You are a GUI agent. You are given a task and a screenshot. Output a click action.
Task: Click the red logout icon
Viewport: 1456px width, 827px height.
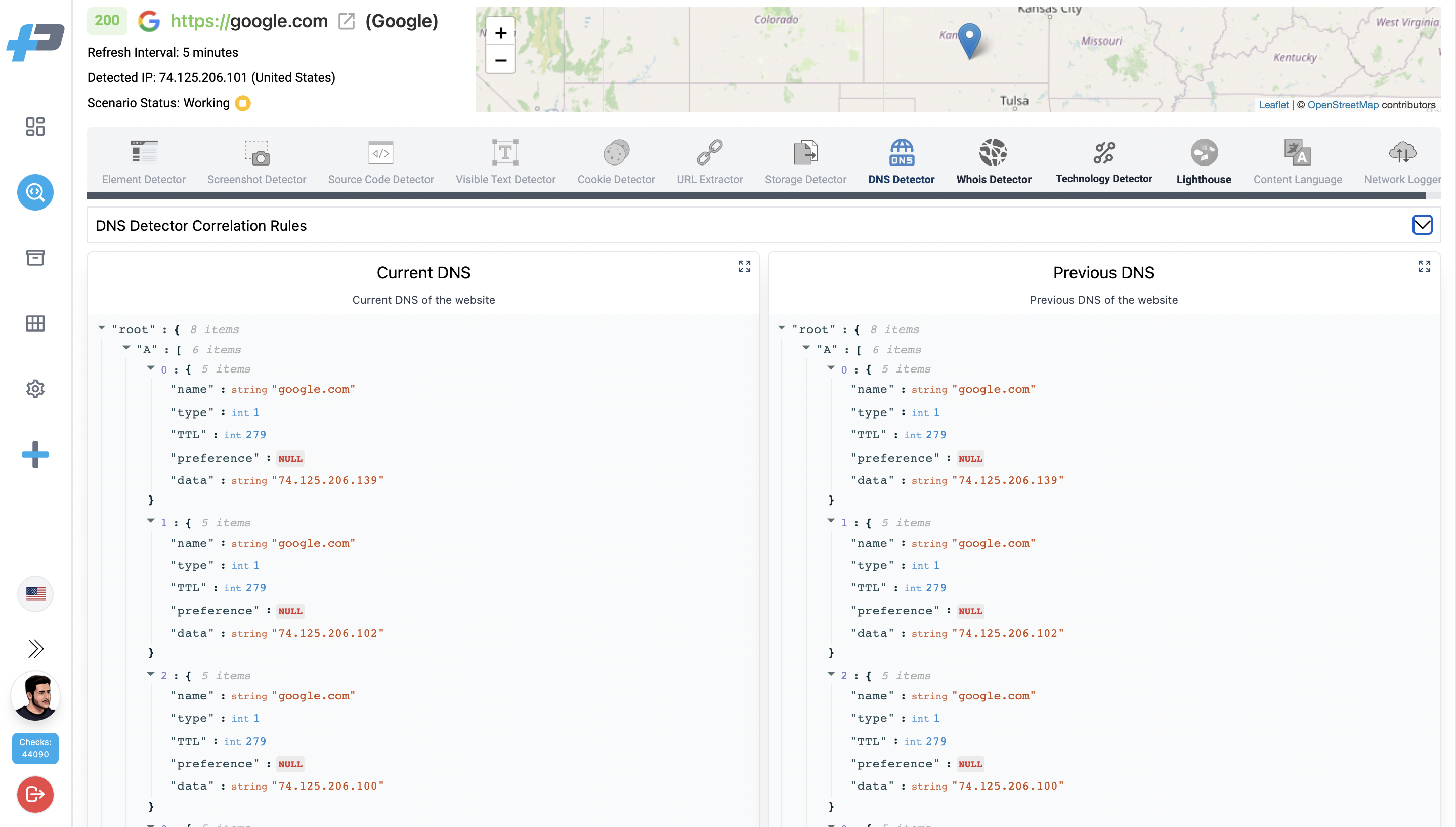click(x=35, y=794)
